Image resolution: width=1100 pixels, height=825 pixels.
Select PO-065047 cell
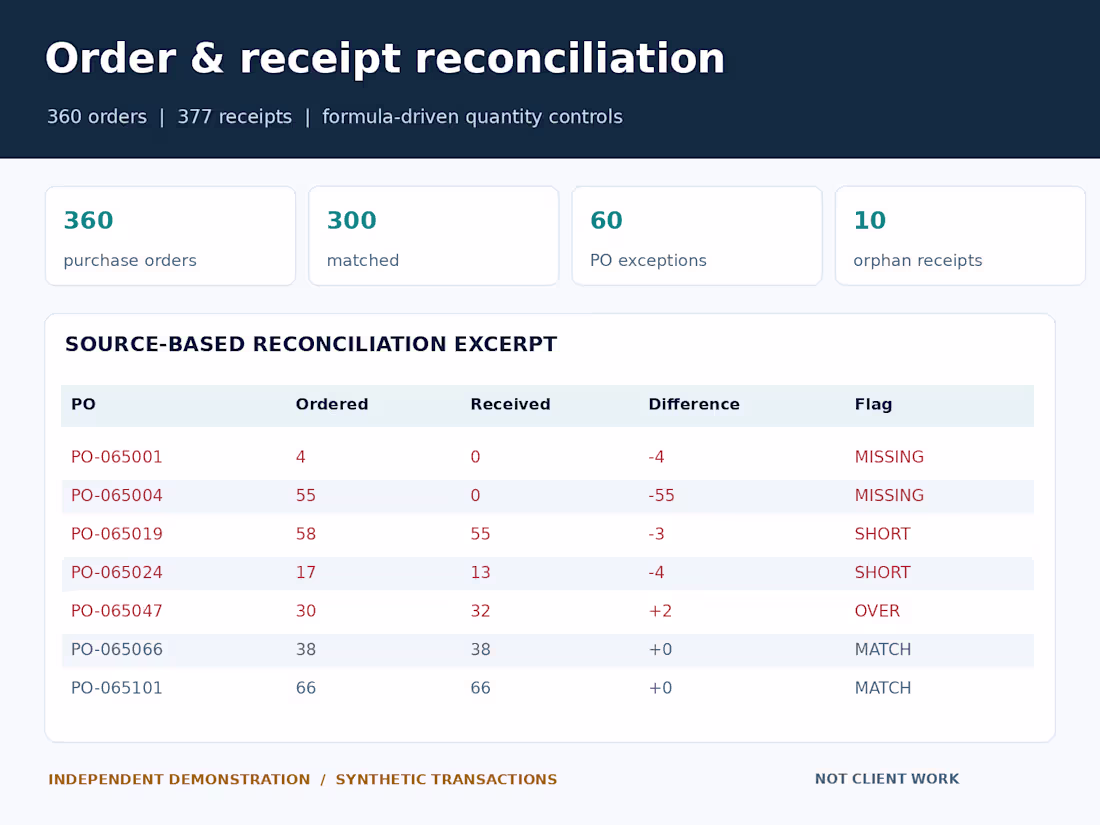116,611
